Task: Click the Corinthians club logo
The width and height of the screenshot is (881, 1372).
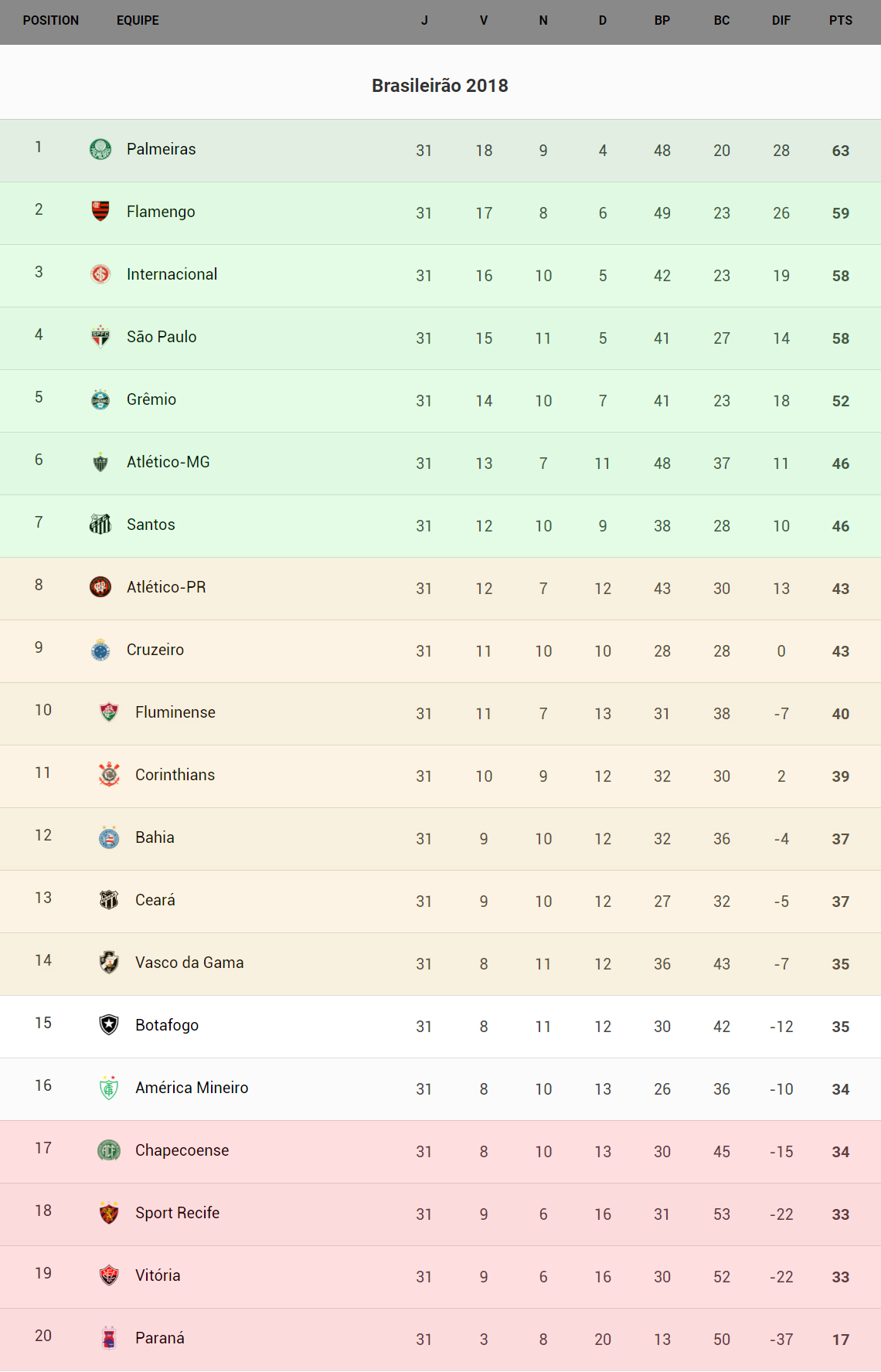Action: click(x=109, y=775)
